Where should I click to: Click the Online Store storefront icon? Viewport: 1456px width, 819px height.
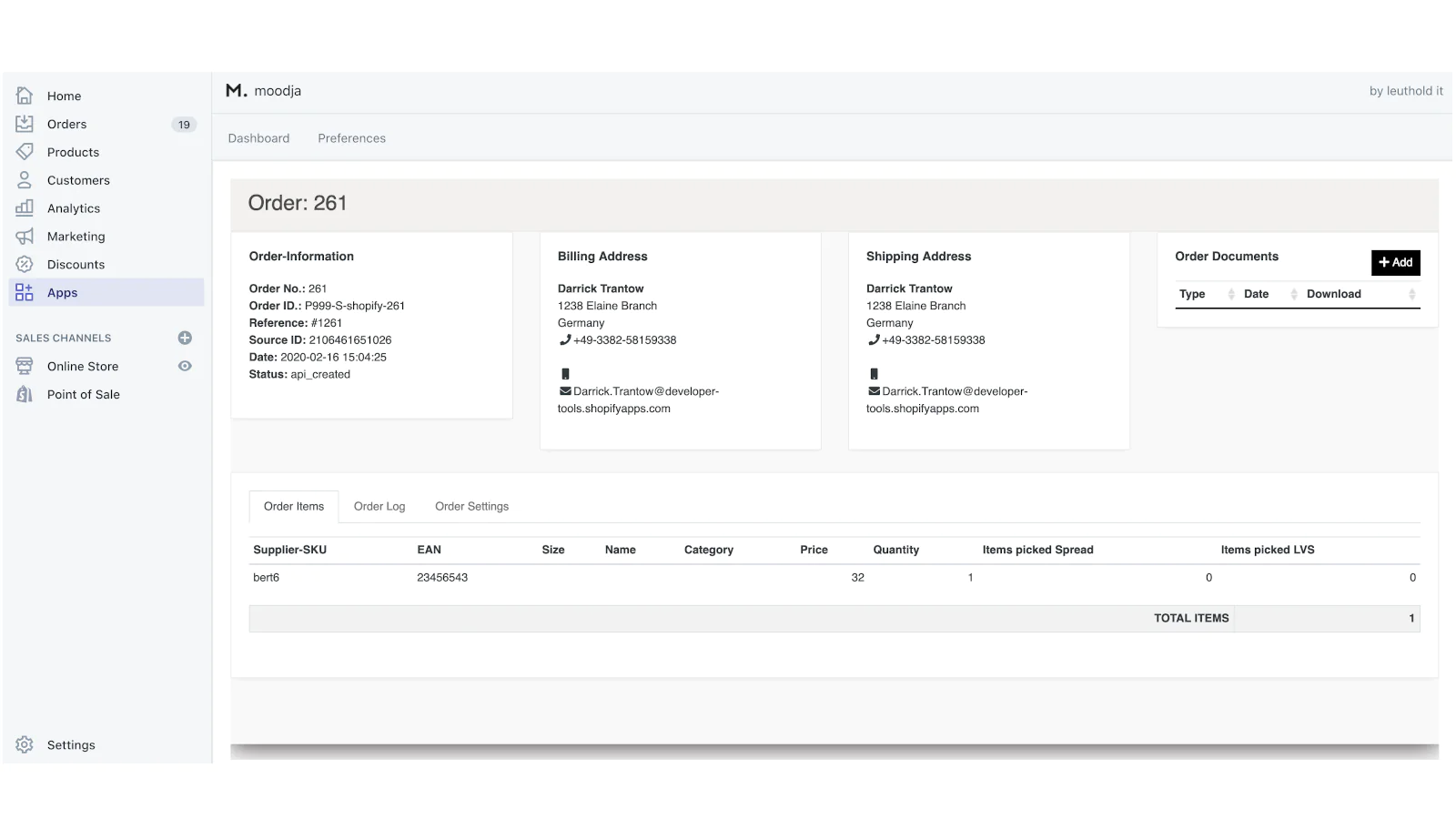click(x=25, y=367)
